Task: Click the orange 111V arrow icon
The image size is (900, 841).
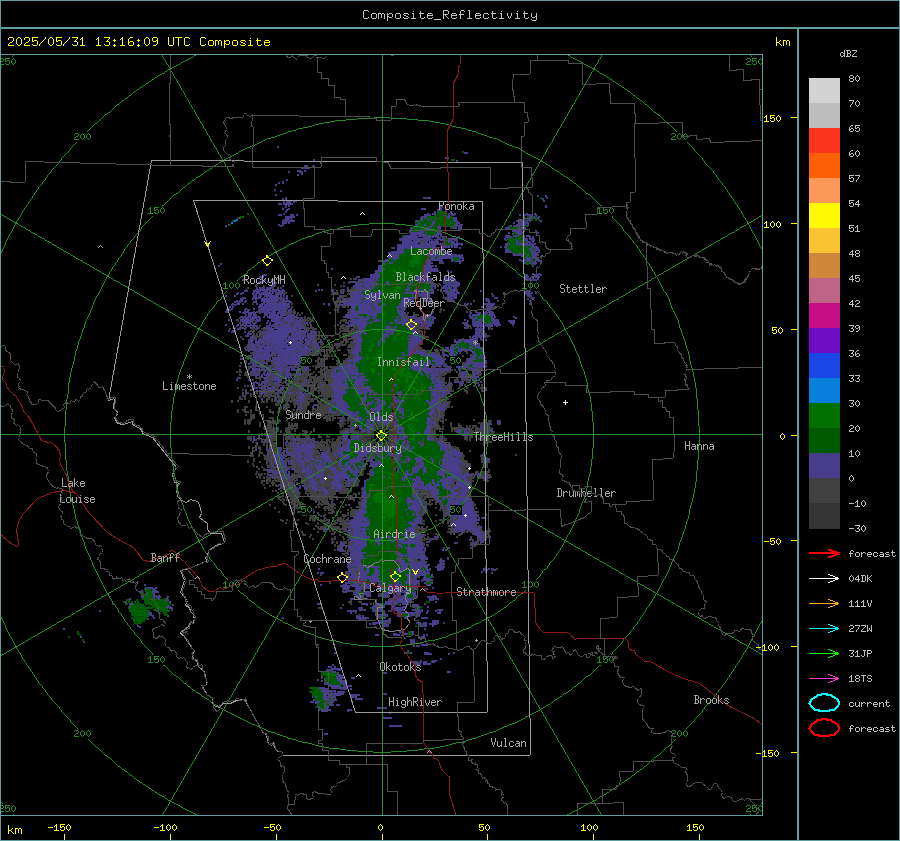Action: 824,603
